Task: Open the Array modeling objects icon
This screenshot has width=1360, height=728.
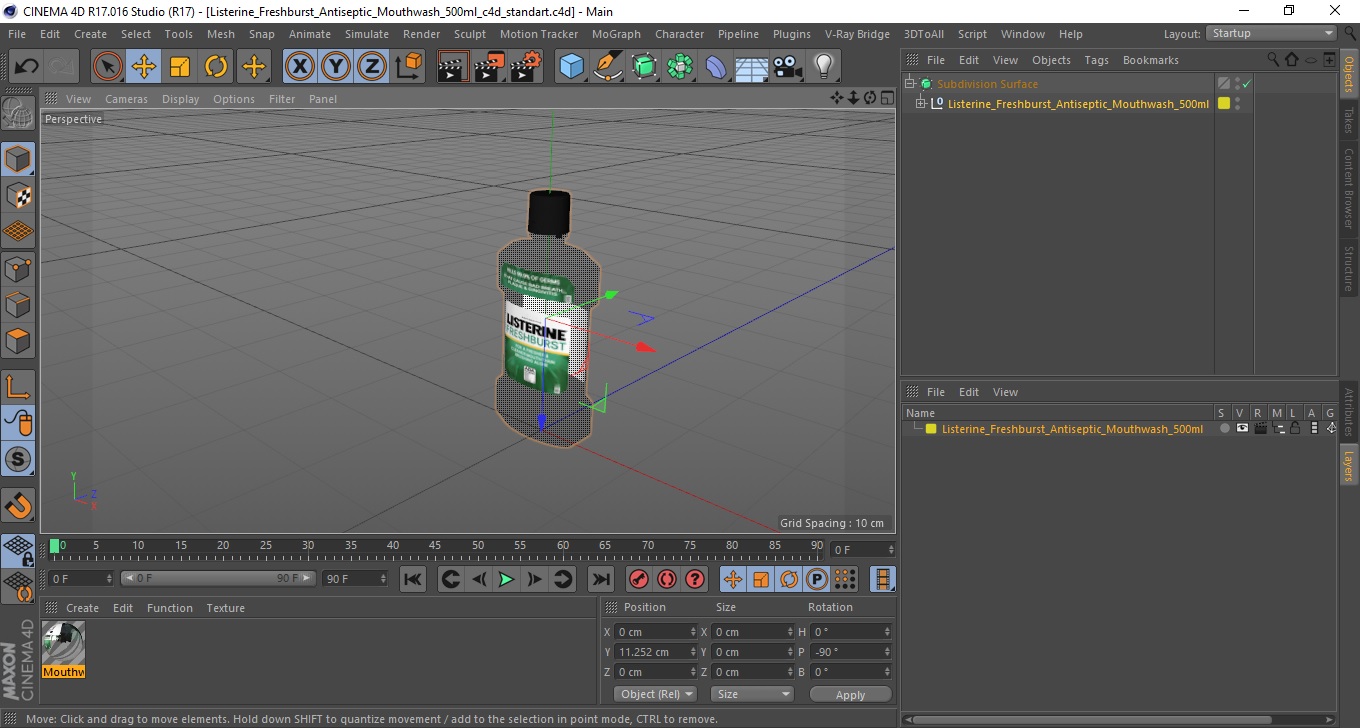Action: 680,67
